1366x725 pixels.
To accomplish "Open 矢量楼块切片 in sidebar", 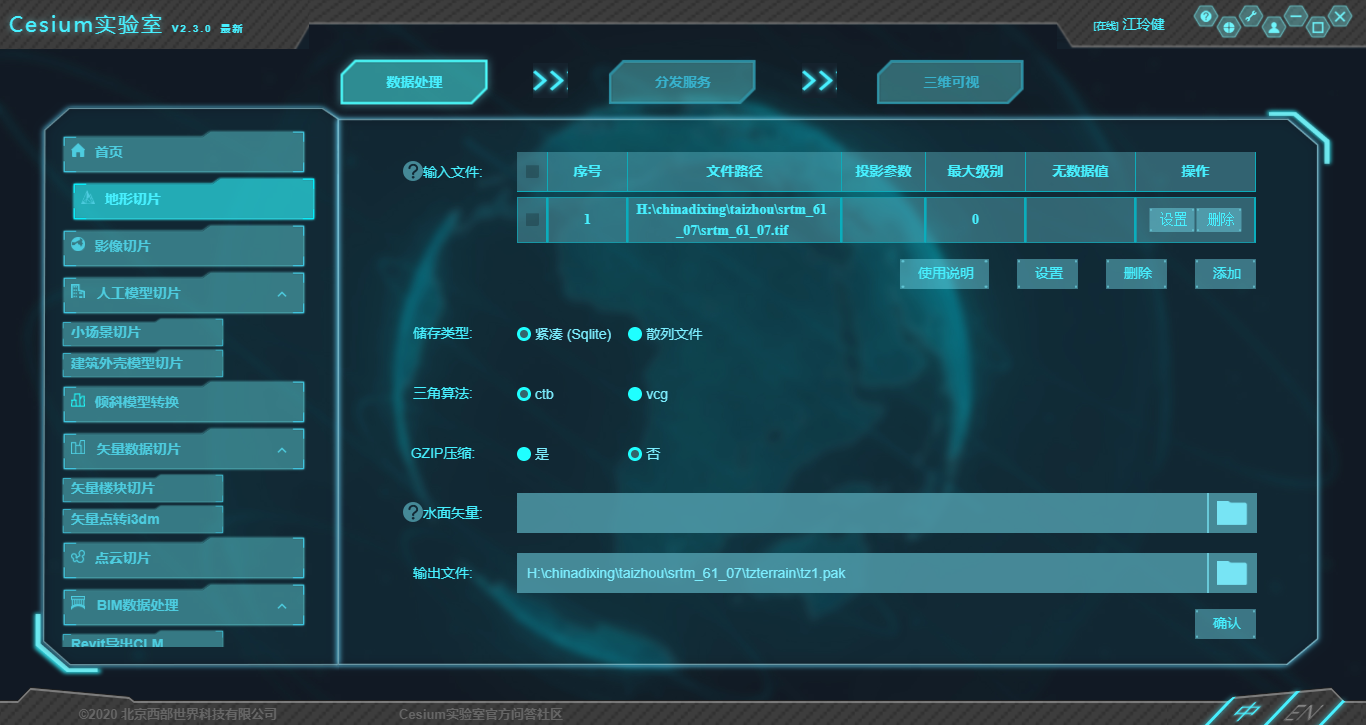I will click(x=143, y=488).
